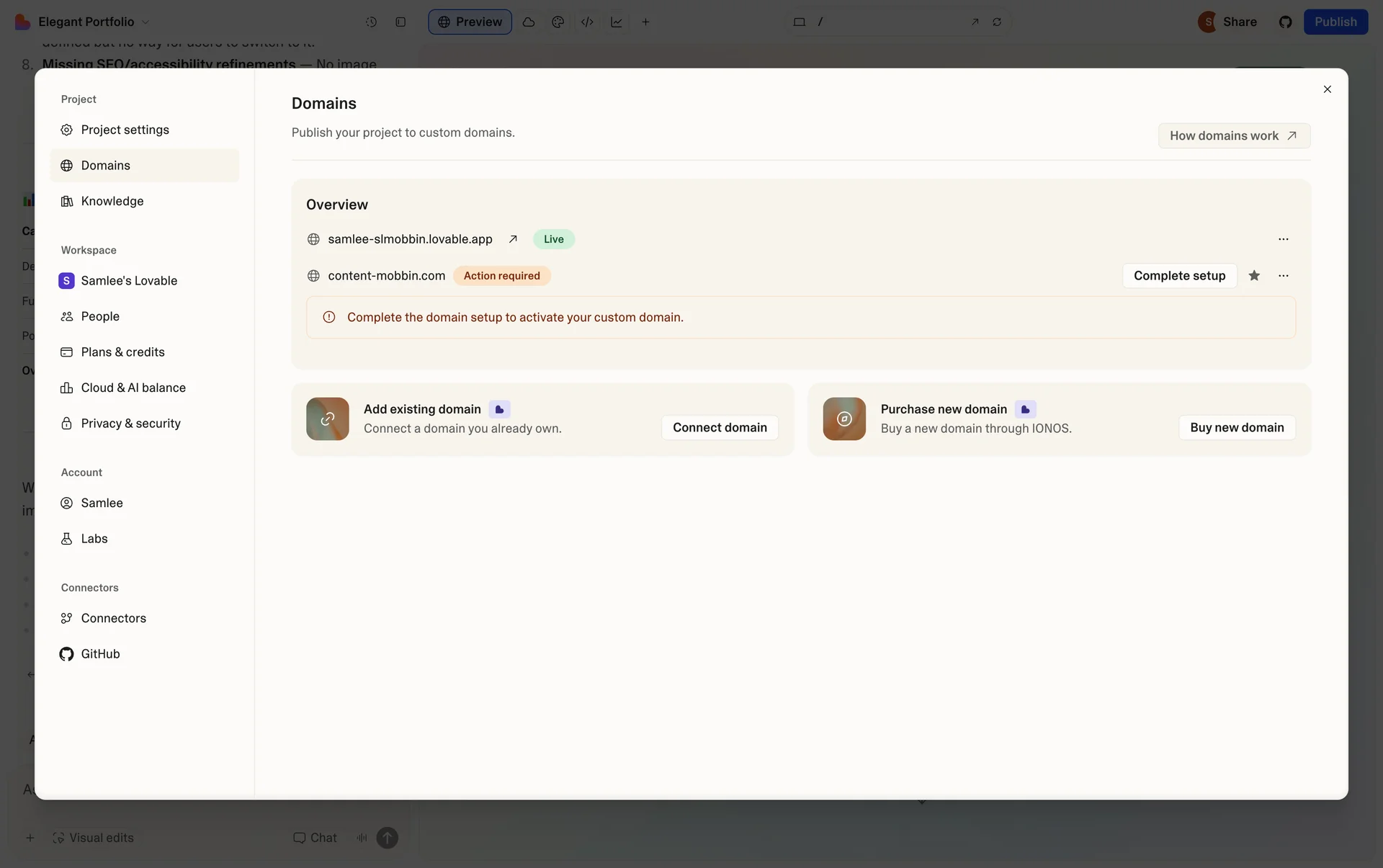Click the design palette icon
Screen dimensions: 1383x868
click(x=558, y=22)
